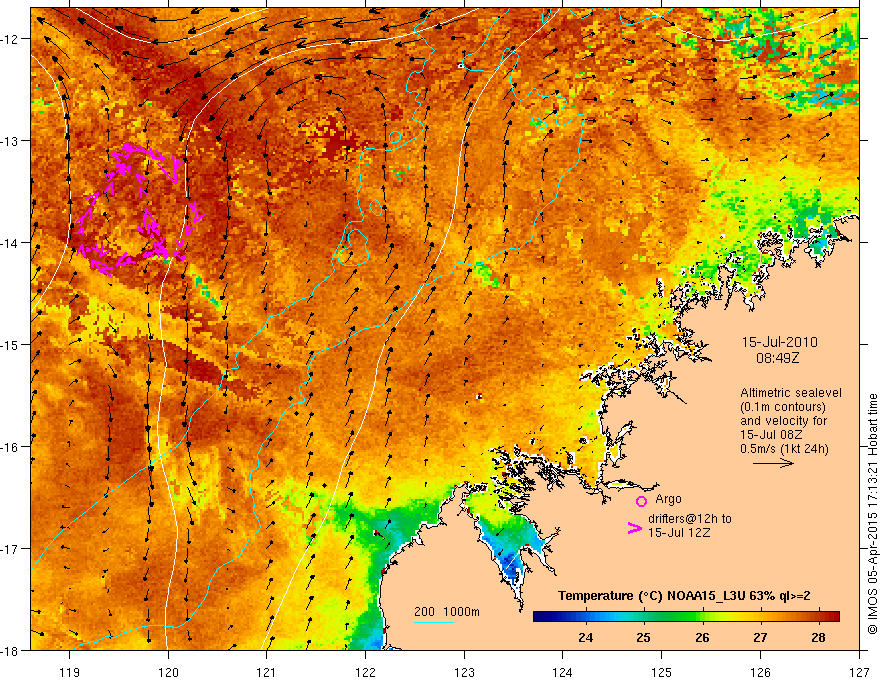Click the magenta drifters arrowhead legend symbol

634,527
